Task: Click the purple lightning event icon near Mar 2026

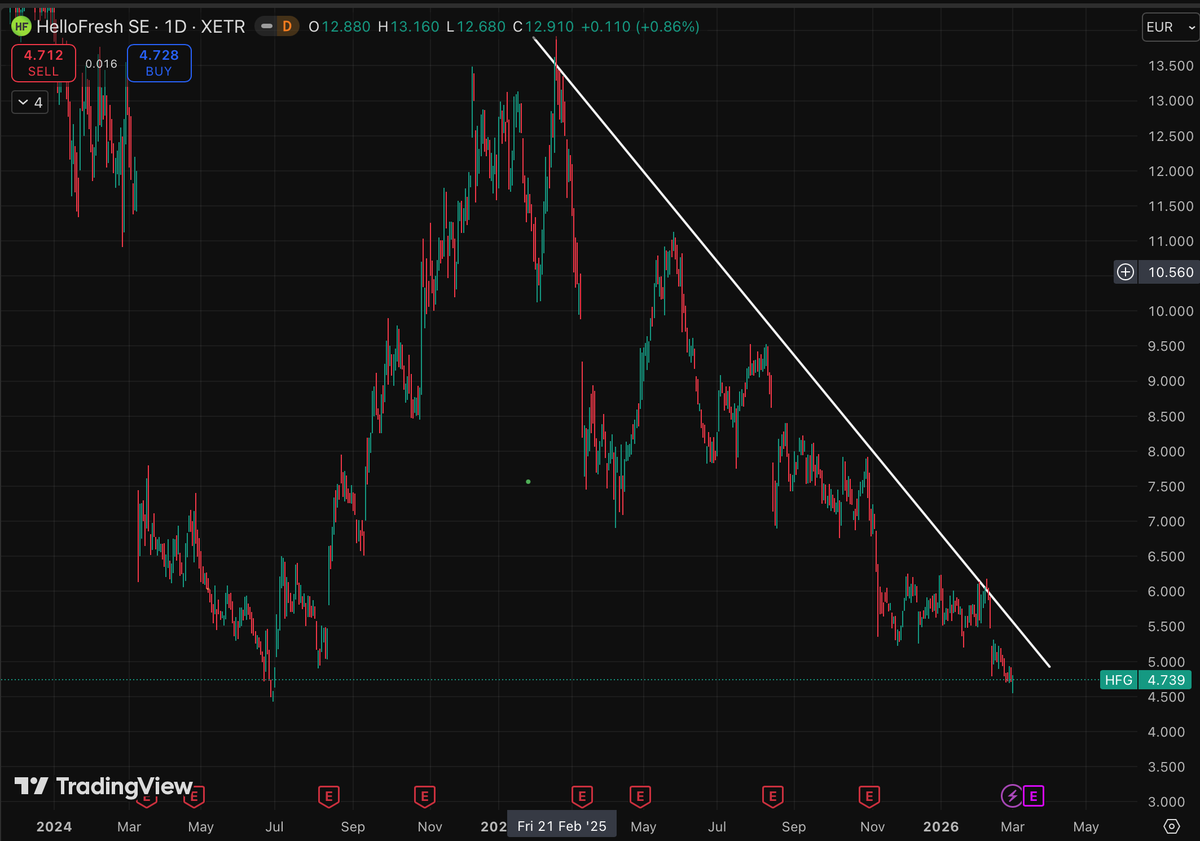Action: click(x=1012, y=796)
